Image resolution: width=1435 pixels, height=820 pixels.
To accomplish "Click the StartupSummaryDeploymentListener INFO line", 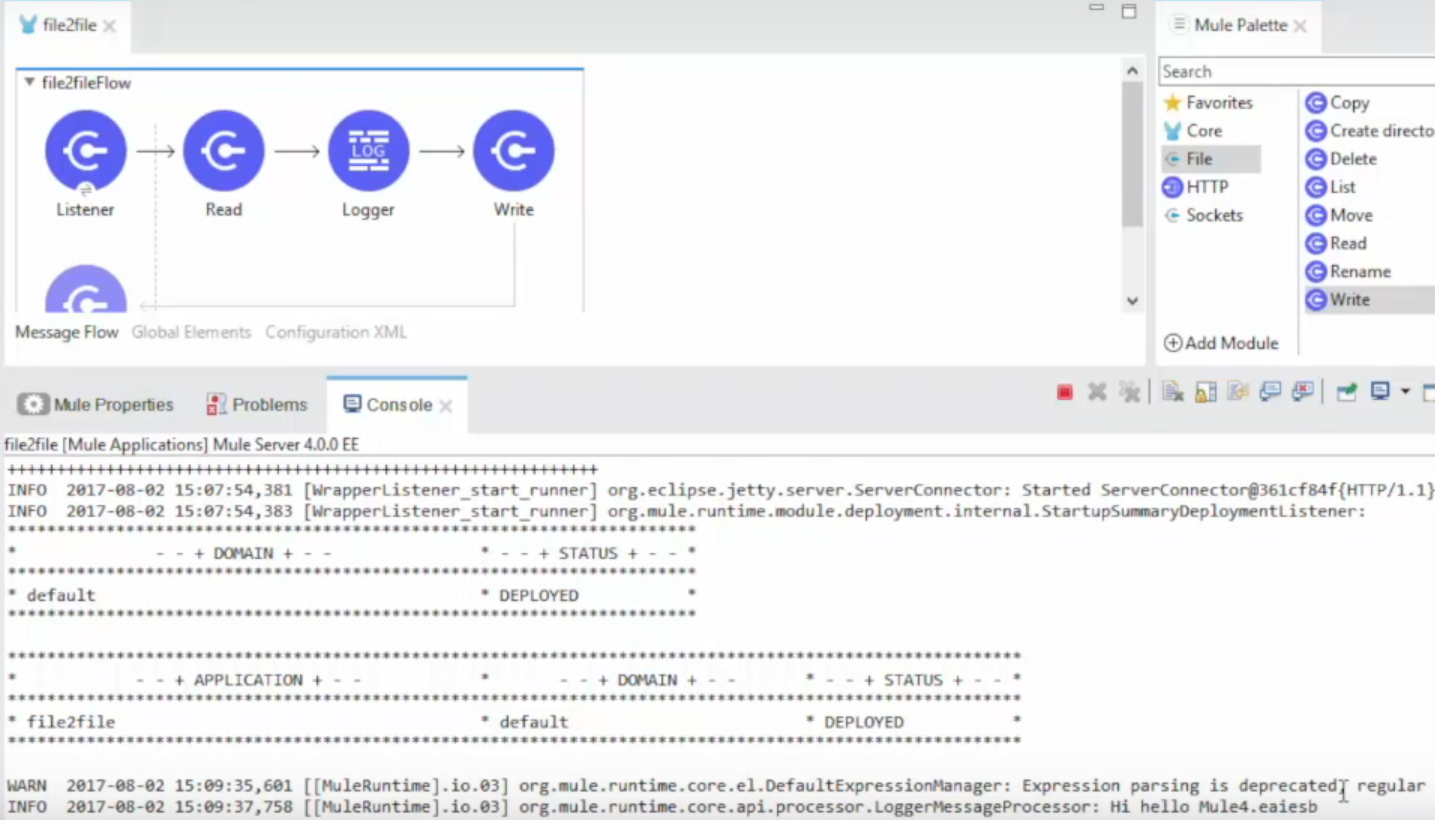I will 686,512.
